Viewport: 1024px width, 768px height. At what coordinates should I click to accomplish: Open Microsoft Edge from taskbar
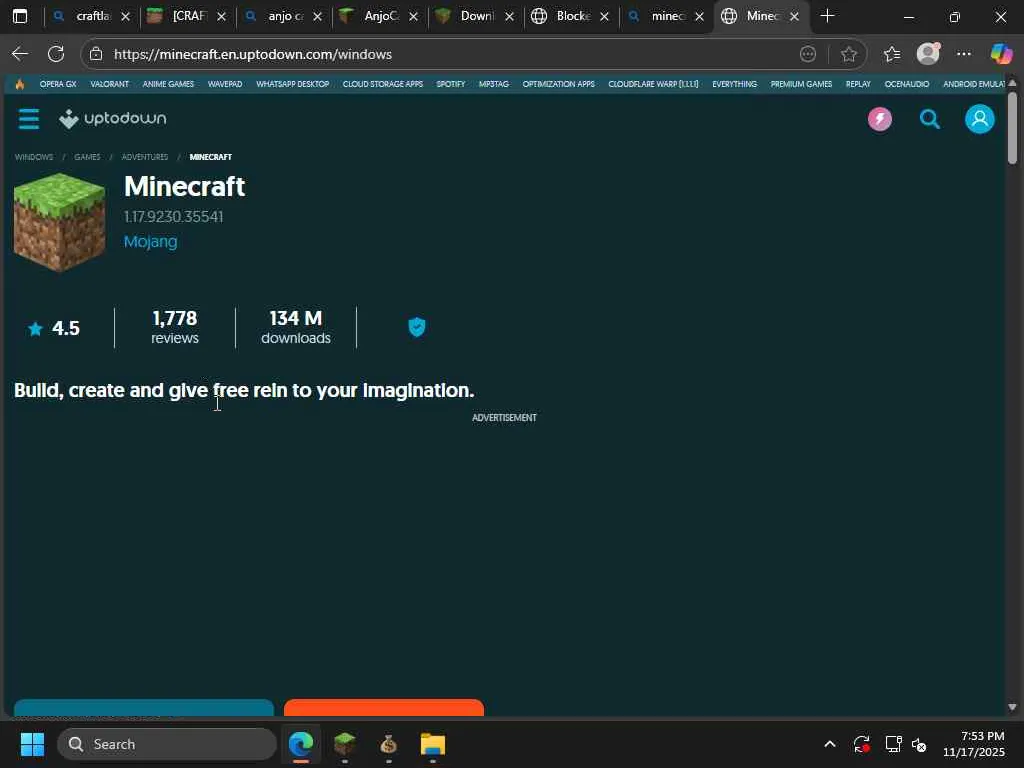(x=301, y=744)
